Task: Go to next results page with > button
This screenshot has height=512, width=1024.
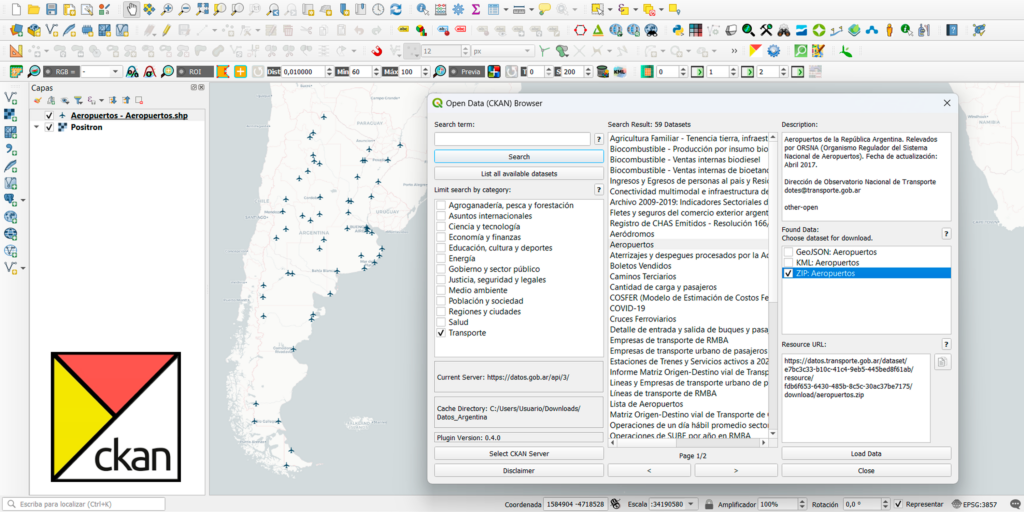Action: (x=736, y=470)
